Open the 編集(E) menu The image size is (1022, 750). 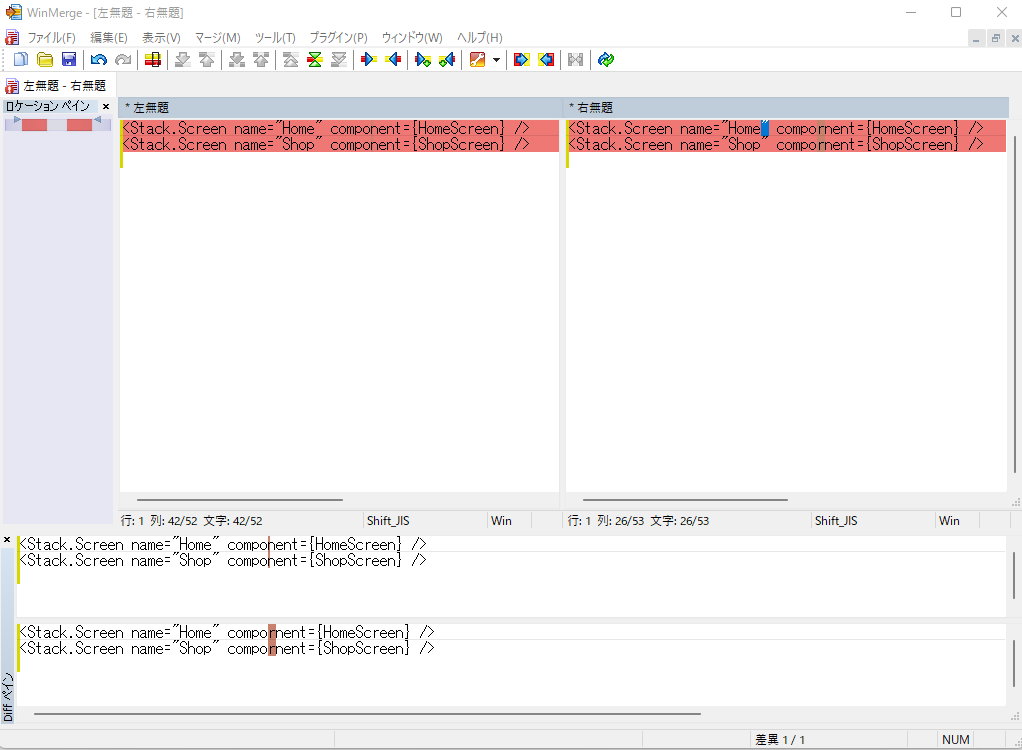[109, 38]
